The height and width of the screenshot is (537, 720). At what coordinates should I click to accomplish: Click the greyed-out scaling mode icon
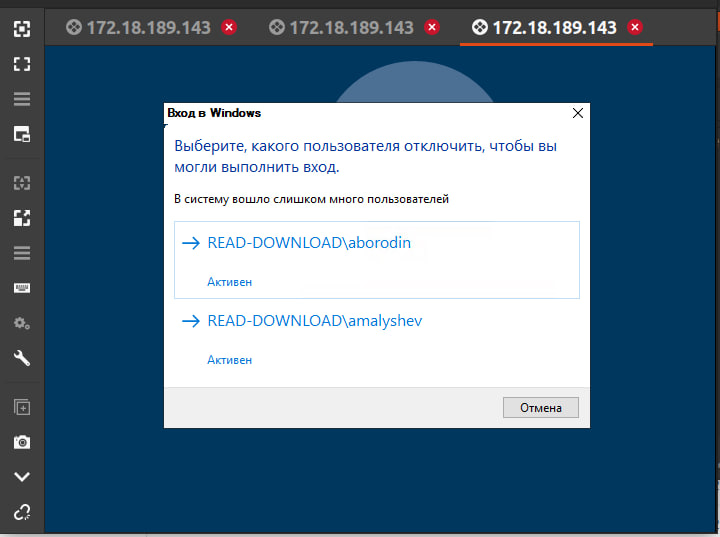22,183
